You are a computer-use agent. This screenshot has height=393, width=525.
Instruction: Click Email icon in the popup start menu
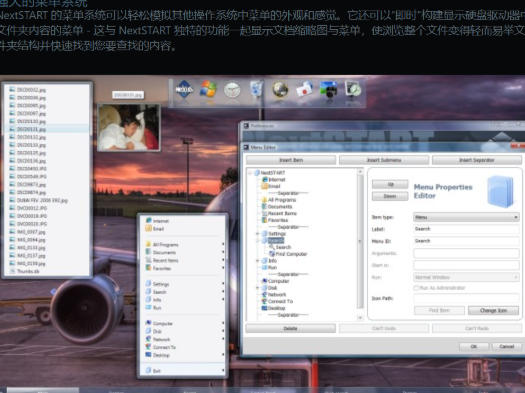[x=149, y=229]
